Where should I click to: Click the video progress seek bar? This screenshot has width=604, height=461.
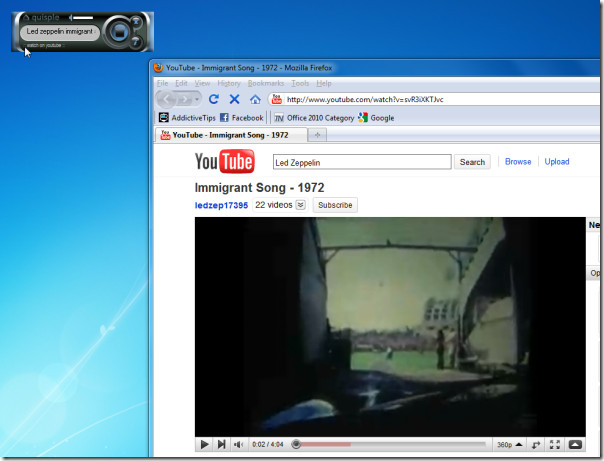pyautogui.click(x=388, y=444)
